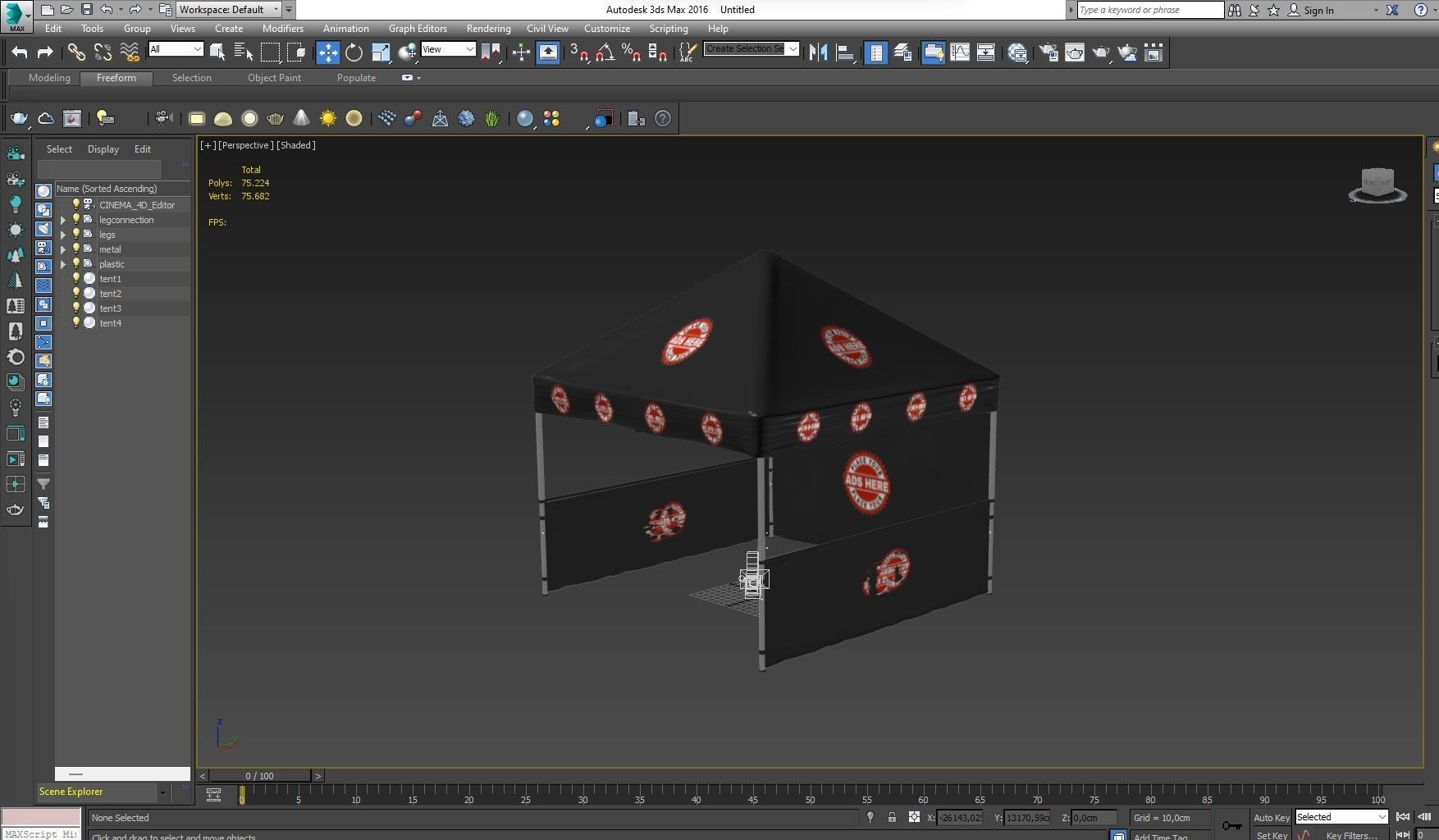Click the 3ds Max application logo button
This screenshot has width=1439, height=840.
tap(16, 16)
